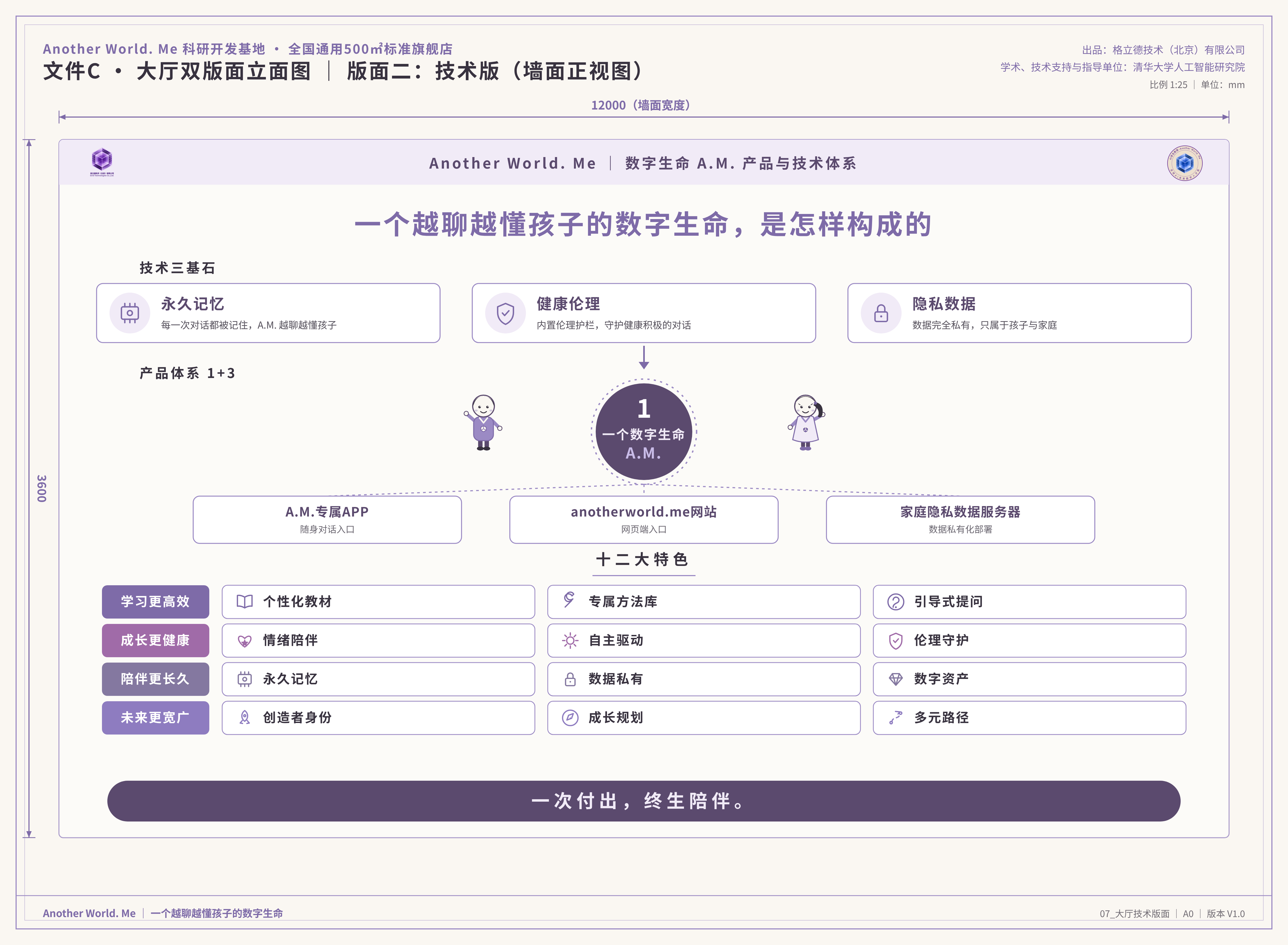
Task: Click the 12000（墙面宽度）dimension label
Action: pos(640,105)
